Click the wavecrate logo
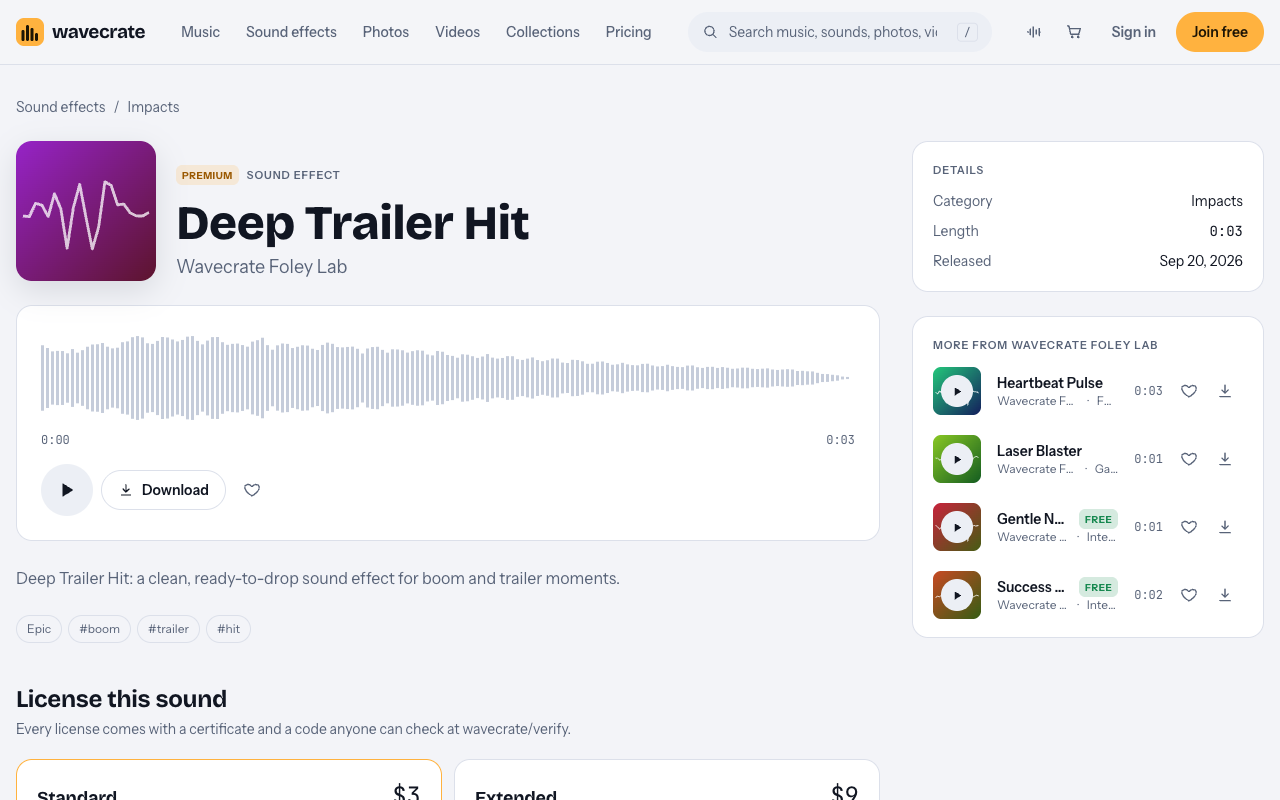Viewport: 1280px width, 800px height. (x=80, y=32)
